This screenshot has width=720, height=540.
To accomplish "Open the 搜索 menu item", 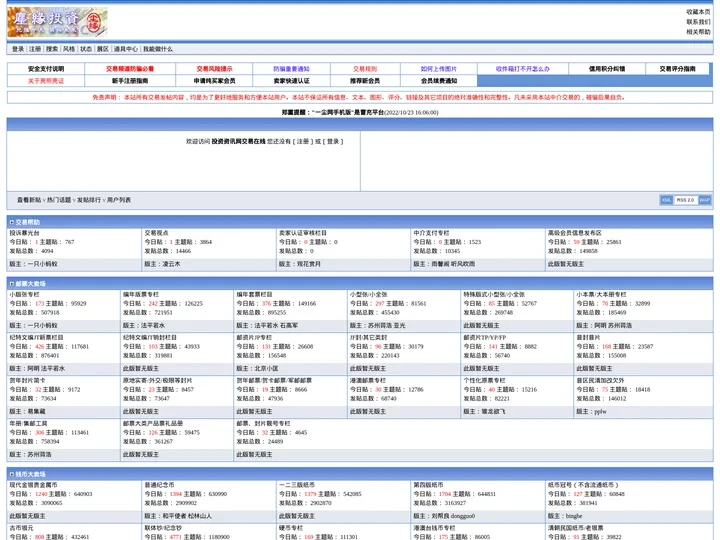I will [x=52, y=49].
